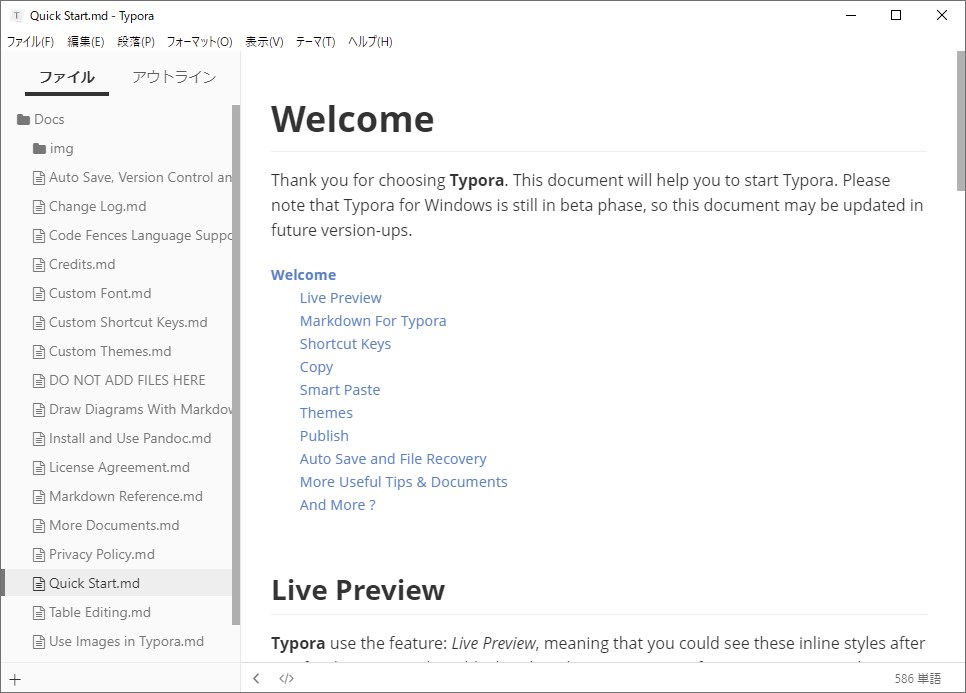Click file icon beside Change Log.md
This screenshot has height=693, width=966.
click(x=39, y=207)
